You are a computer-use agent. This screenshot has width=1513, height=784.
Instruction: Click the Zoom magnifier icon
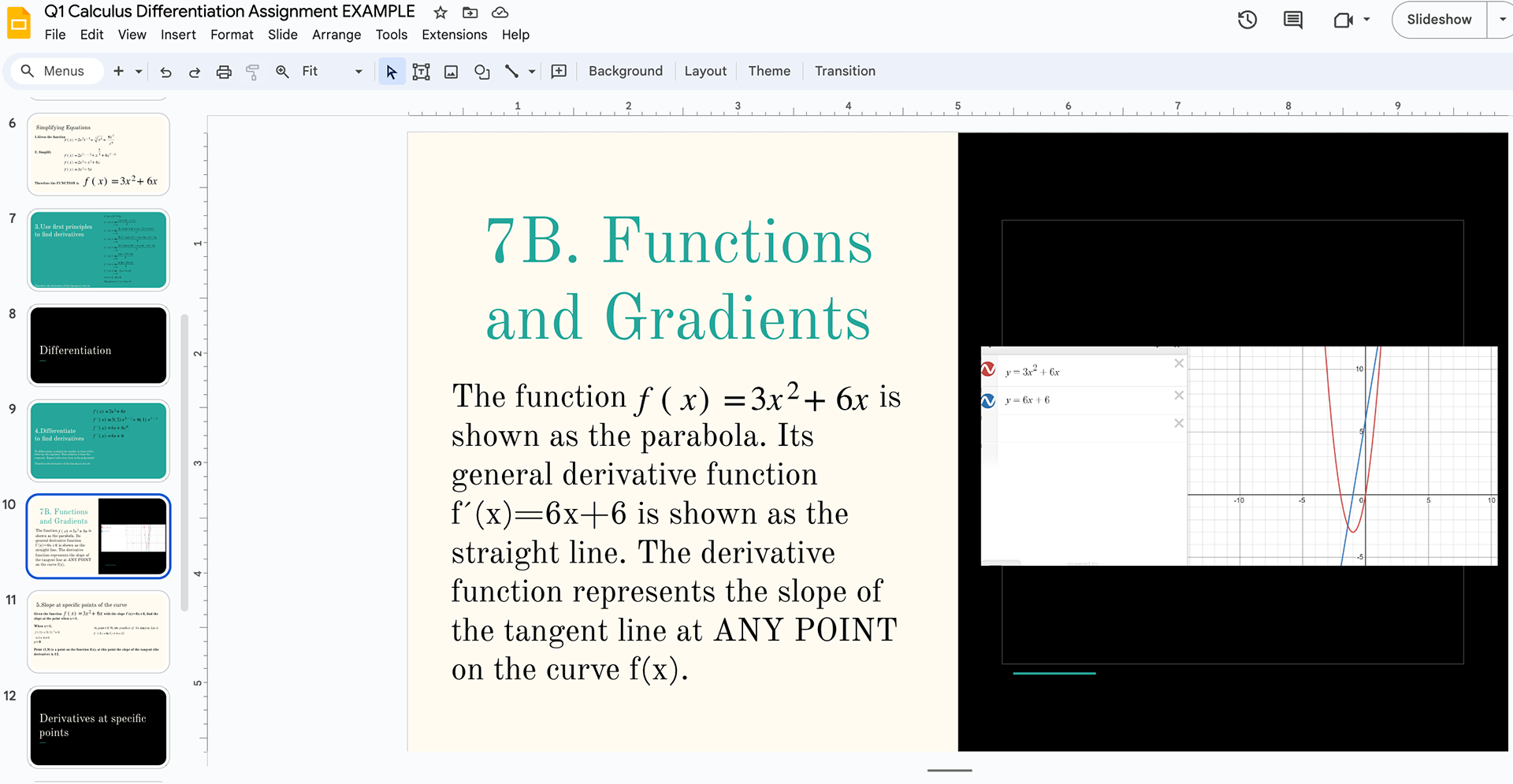tap(282, 72)
